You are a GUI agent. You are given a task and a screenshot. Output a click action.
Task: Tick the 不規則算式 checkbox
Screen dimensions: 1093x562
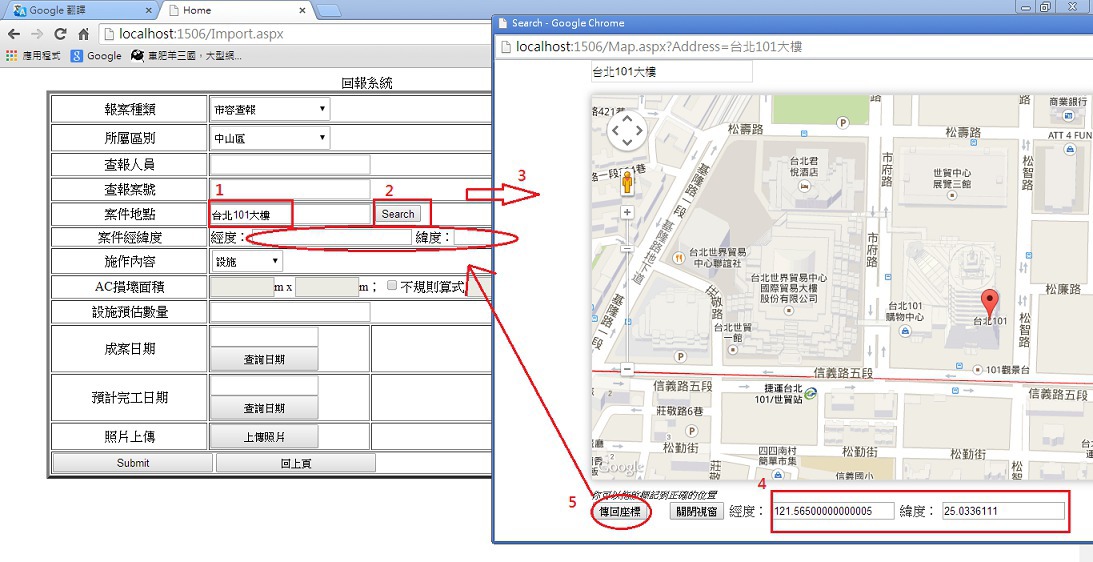[392, 285]
